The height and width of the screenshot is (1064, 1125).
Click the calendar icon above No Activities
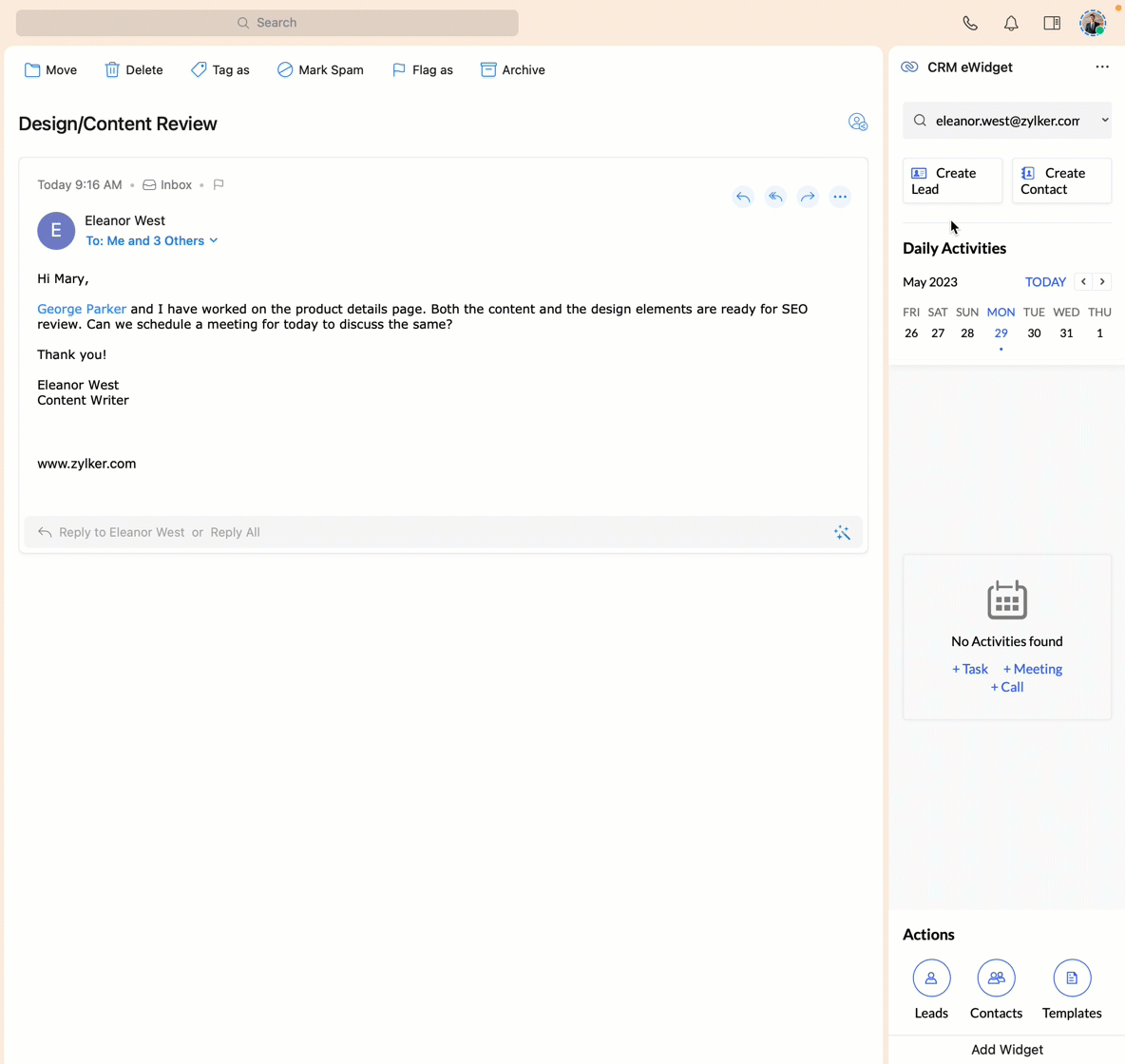(1006, 599)
